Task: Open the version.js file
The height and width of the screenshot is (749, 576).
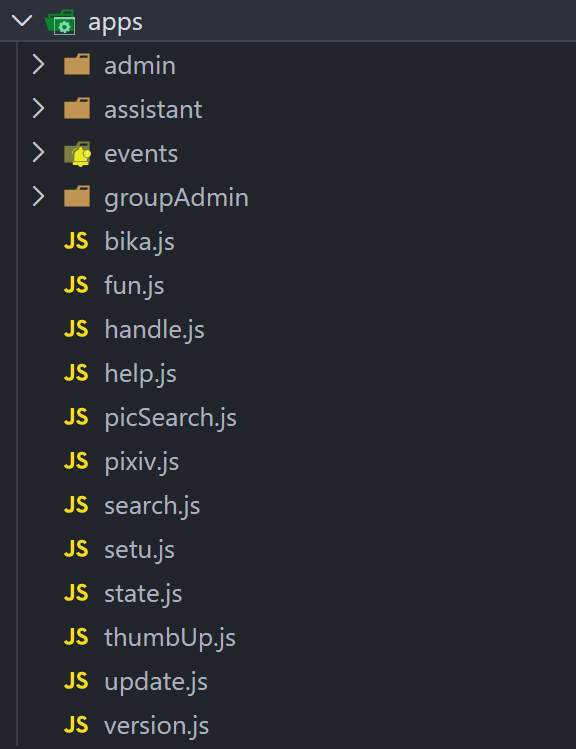Action: [157, 725]
